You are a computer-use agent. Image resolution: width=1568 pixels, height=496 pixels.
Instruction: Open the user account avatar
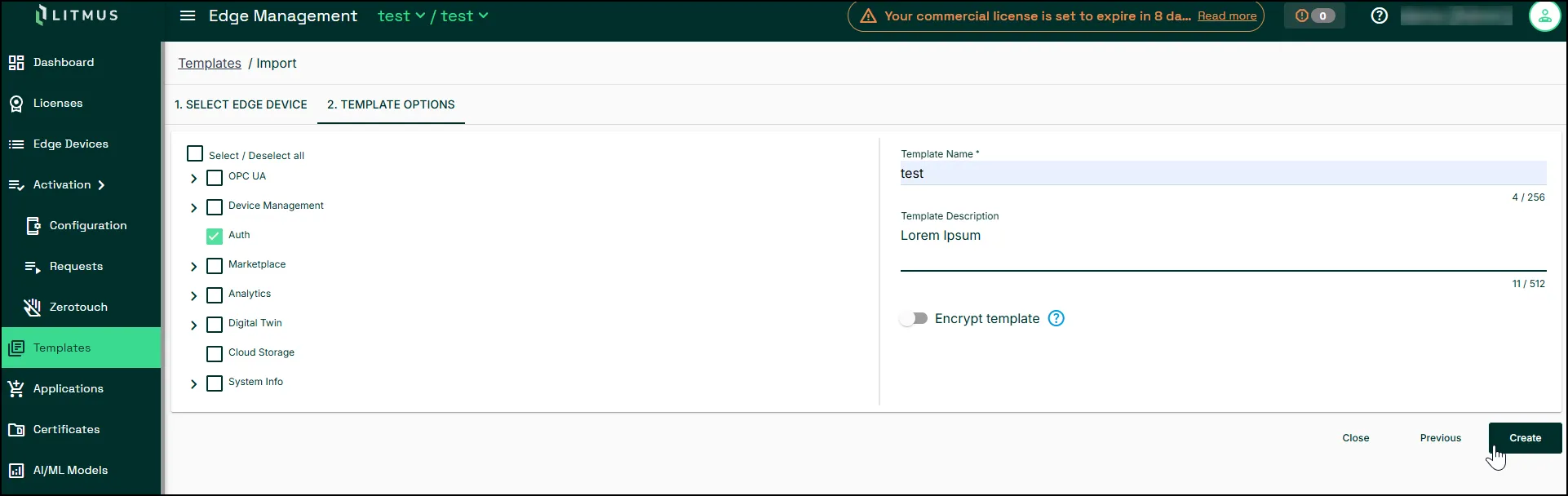pos(1544,16)
